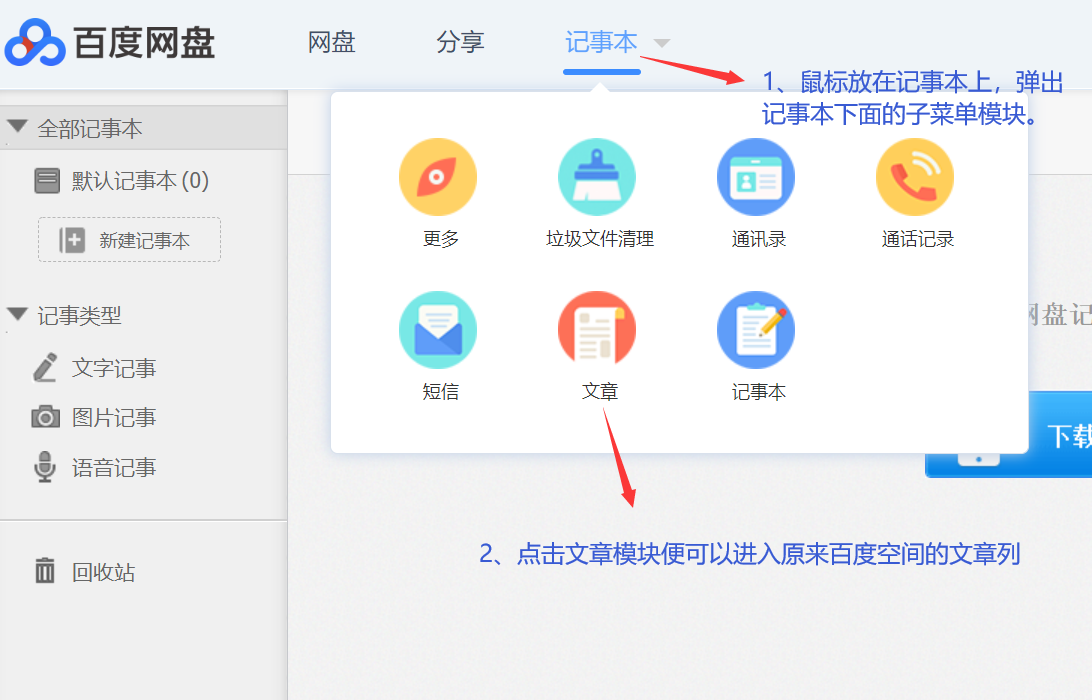Image resolution: width=1092 pixels, height=700 pixels.
Task: Click the pencil icon for 文字记事
Action: 45,368
